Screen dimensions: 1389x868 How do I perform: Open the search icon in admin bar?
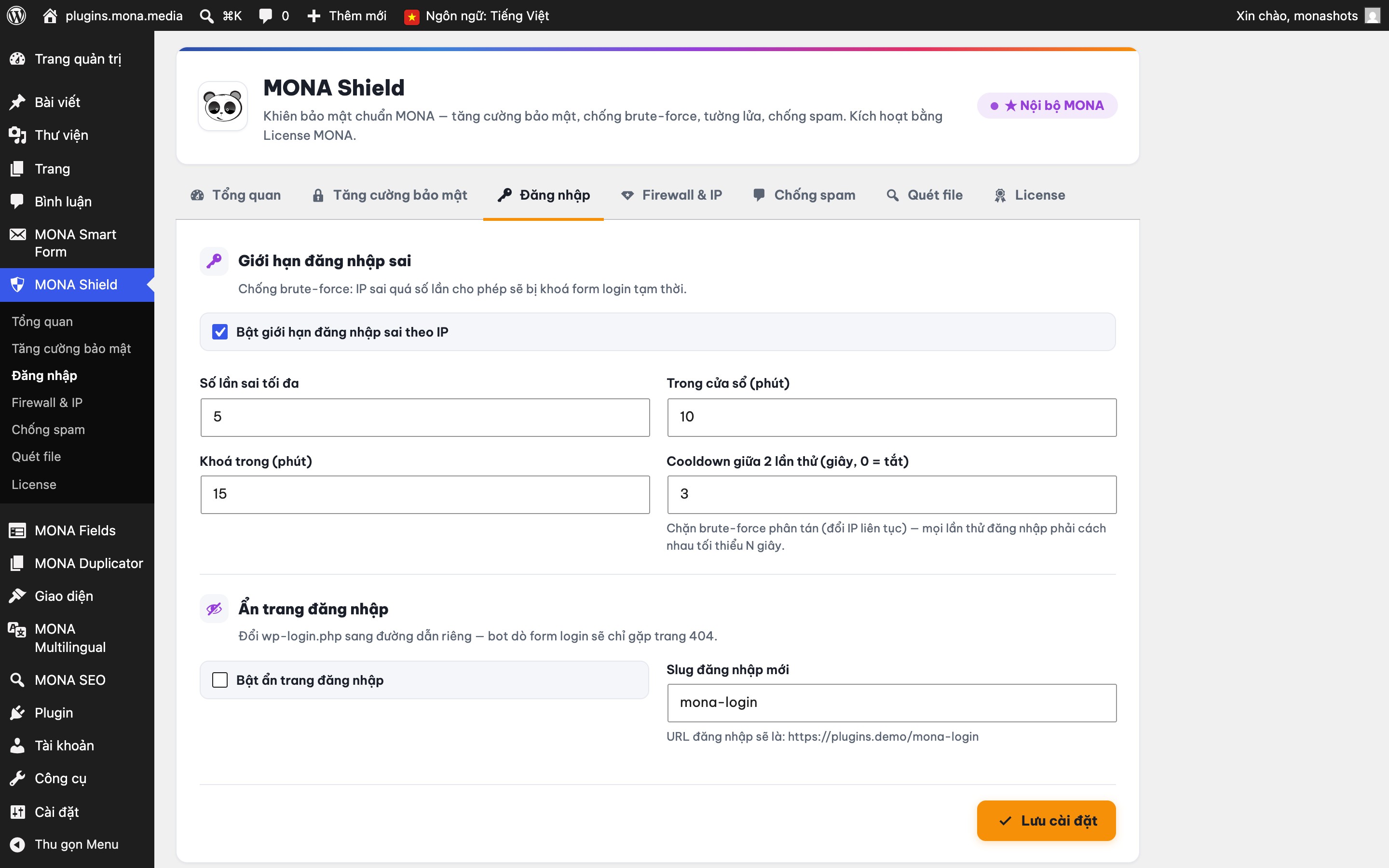tap(206, 15)
